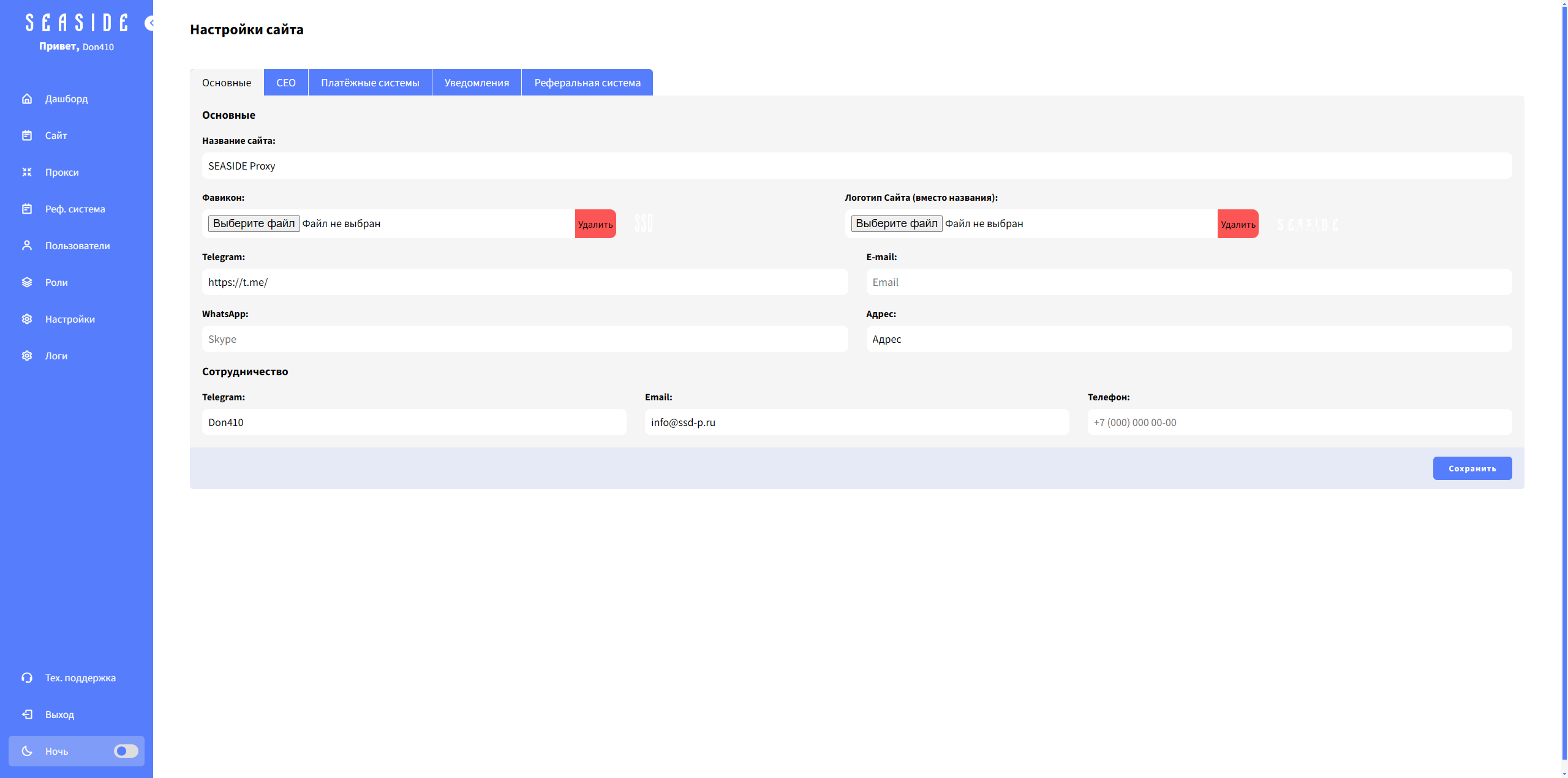Viewport: 1568px width, 778px height.
Task: Focus the Телефон phone input field
Action: [1299, 422]
